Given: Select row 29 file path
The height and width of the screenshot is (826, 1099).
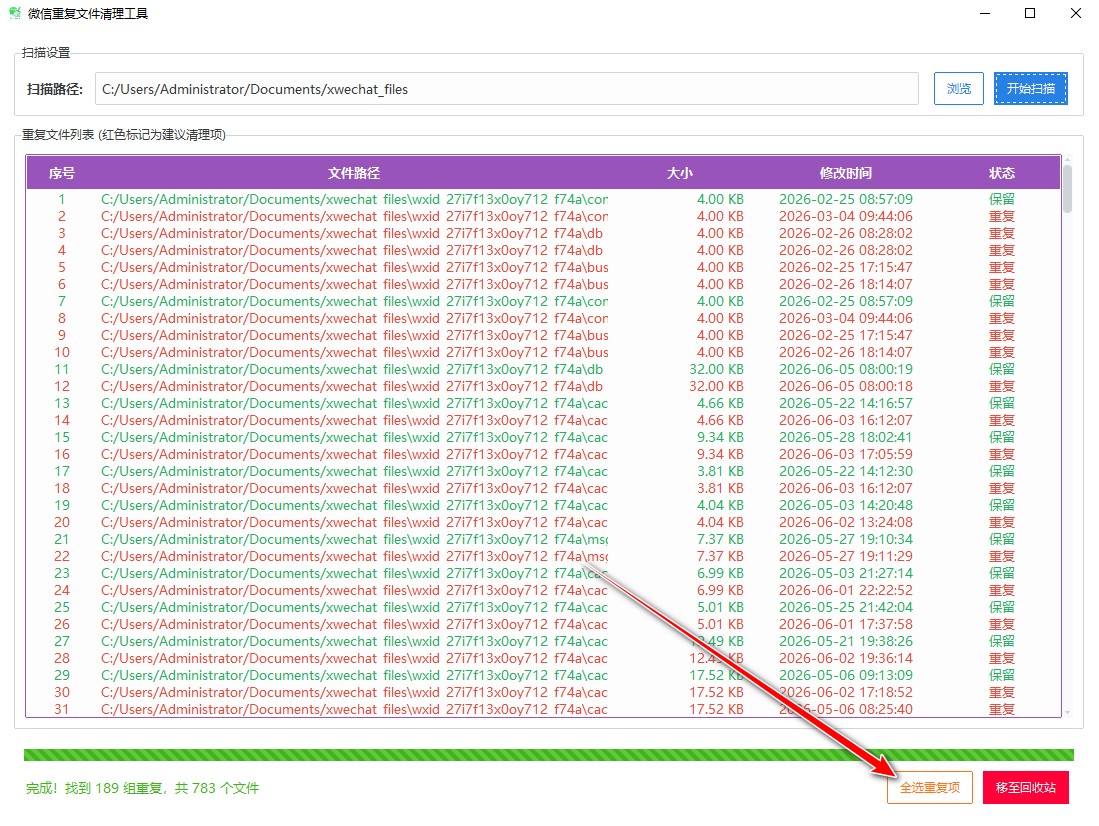Looking at the screenshot, I should pos(354,675).
